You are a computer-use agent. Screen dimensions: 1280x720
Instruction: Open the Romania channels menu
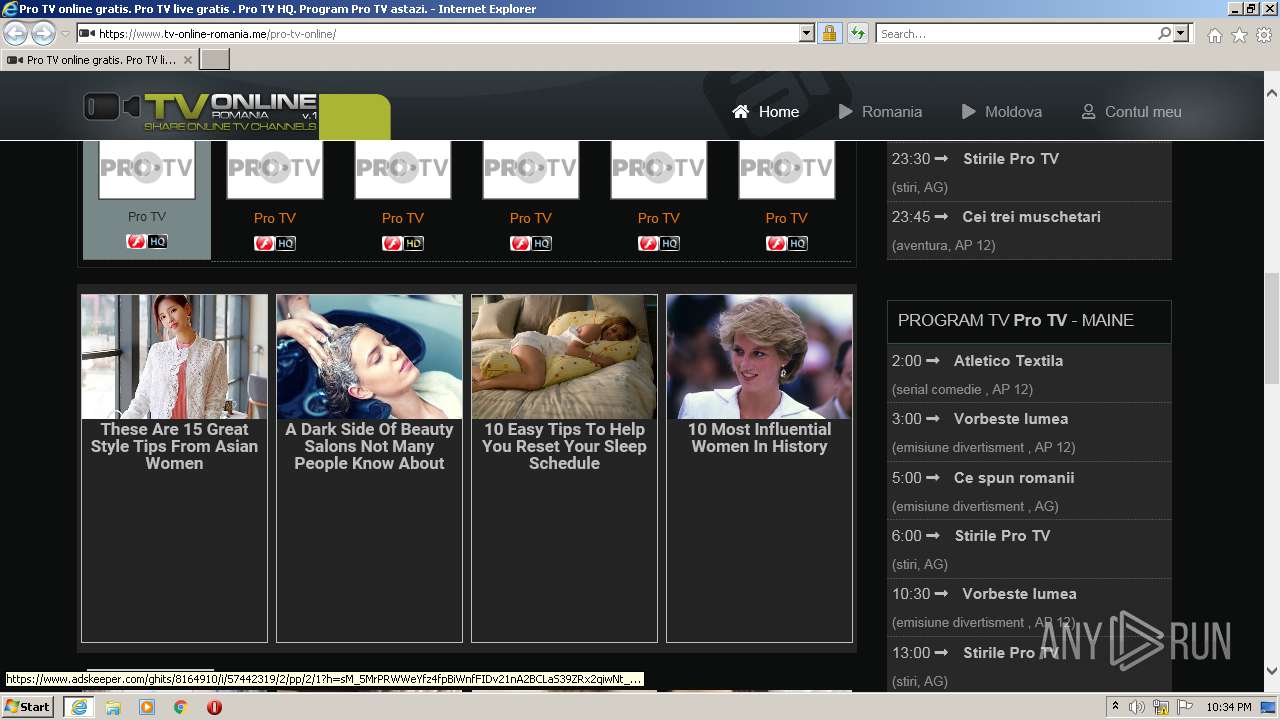pos(880,111)
